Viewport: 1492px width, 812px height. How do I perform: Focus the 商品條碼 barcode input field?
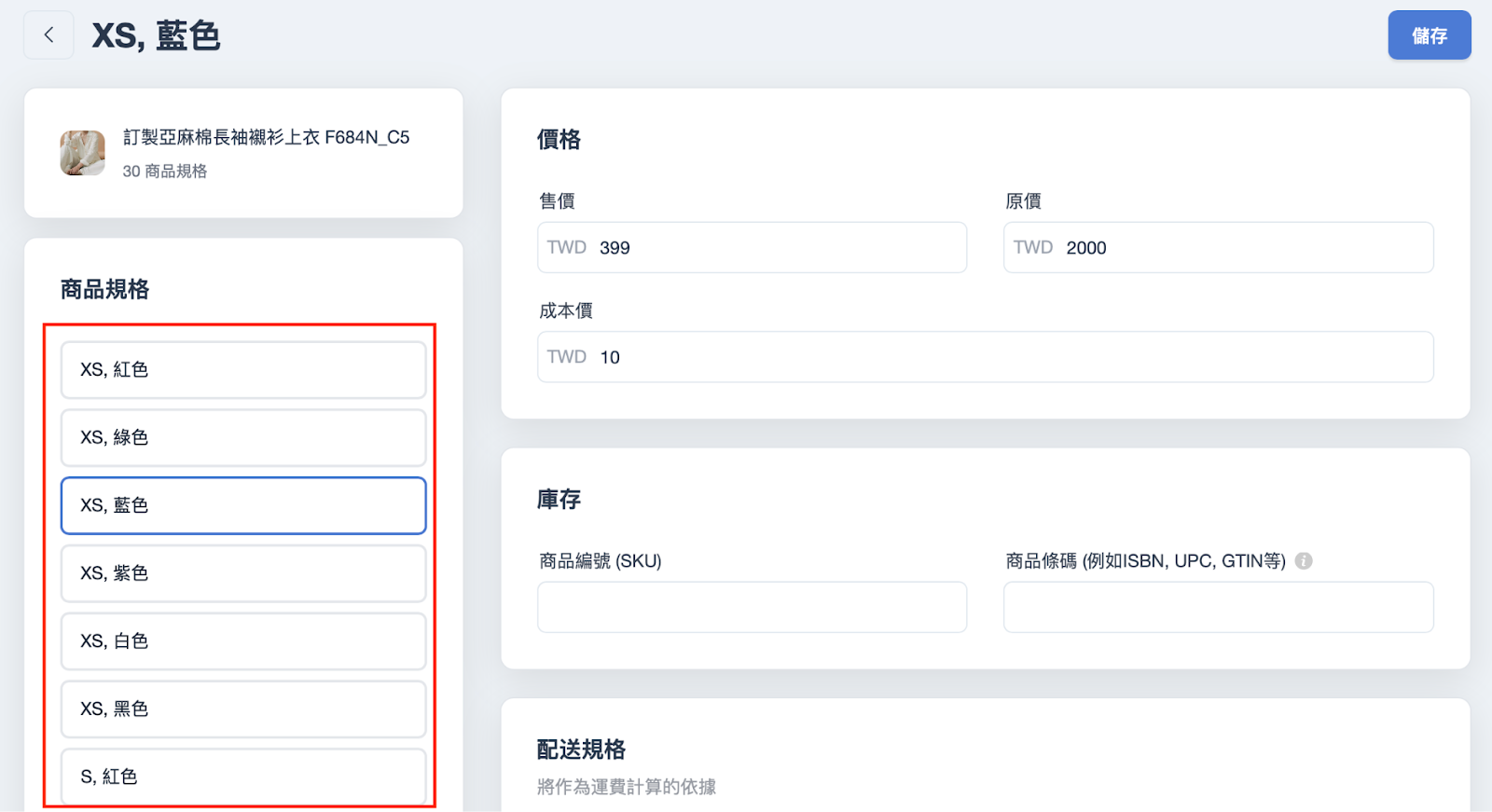coord(1218,607)
